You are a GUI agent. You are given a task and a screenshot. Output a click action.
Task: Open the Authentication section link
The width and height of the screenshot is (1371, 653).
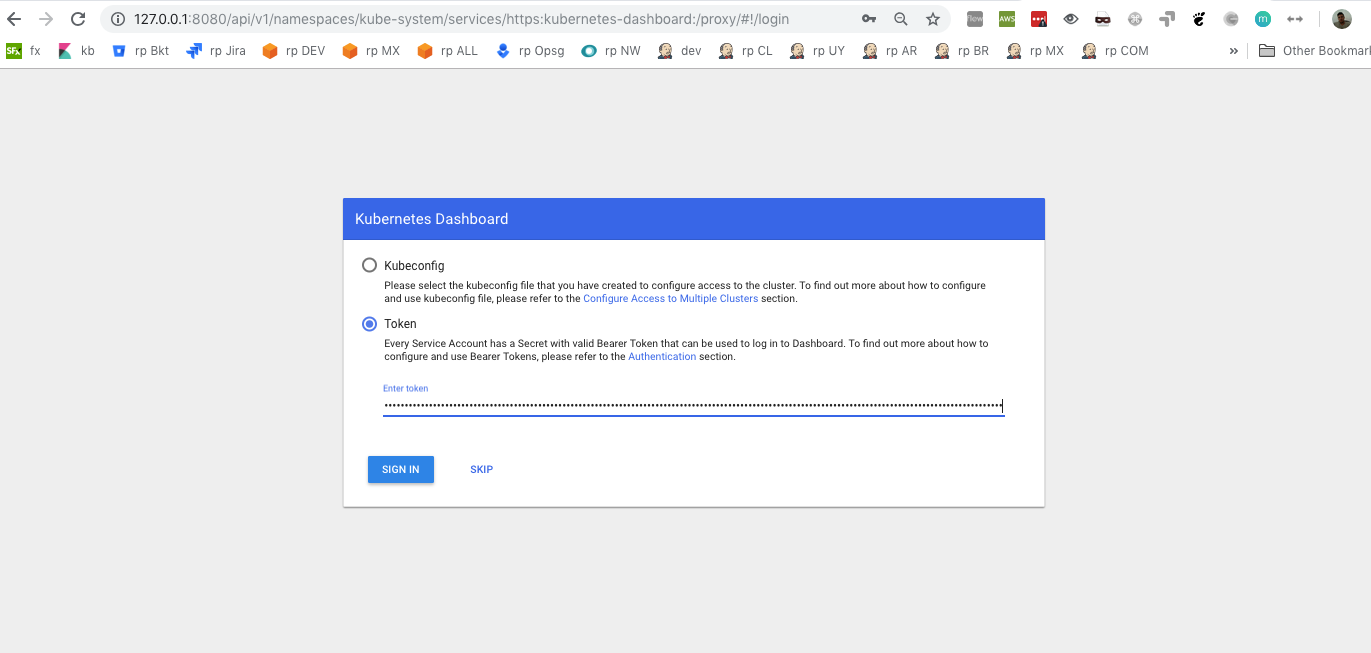click(662, 357)
